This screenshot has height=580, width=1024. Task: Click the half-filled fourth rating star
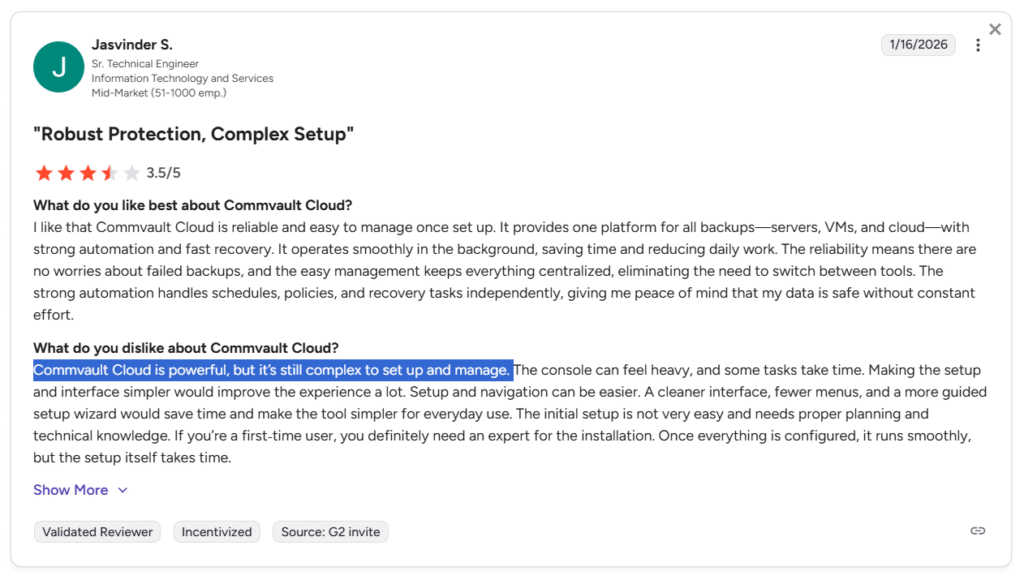point(110,173)
